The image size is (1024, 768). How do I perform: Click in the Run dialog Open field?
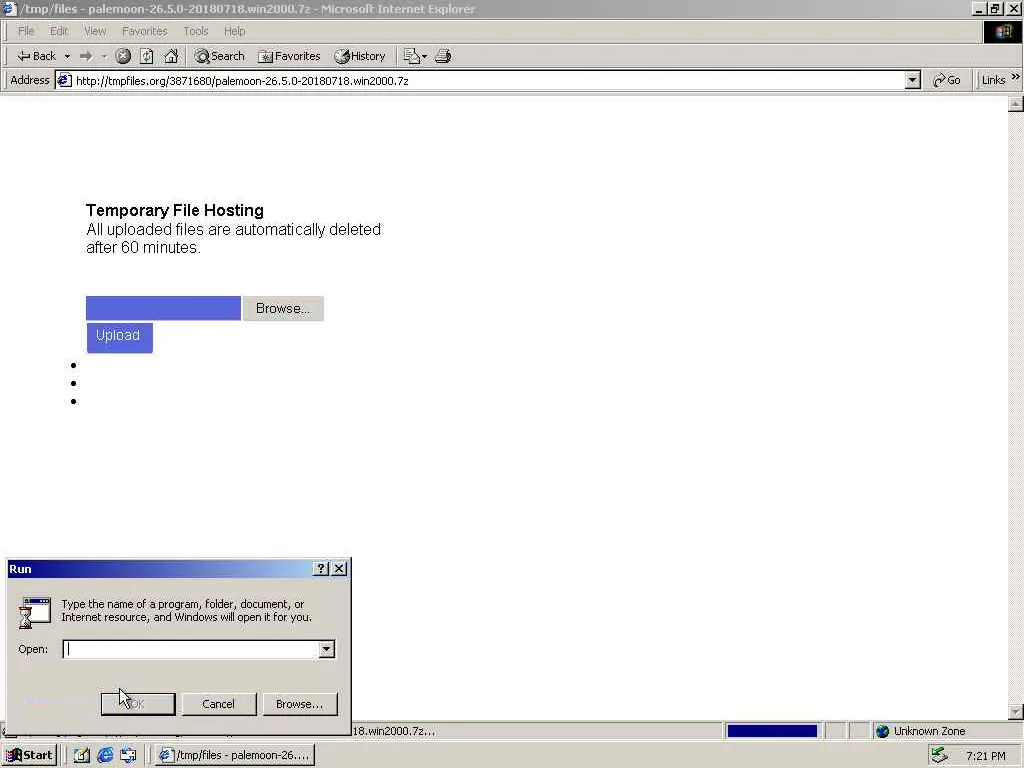pyautogui.click(x=191, y=649)
